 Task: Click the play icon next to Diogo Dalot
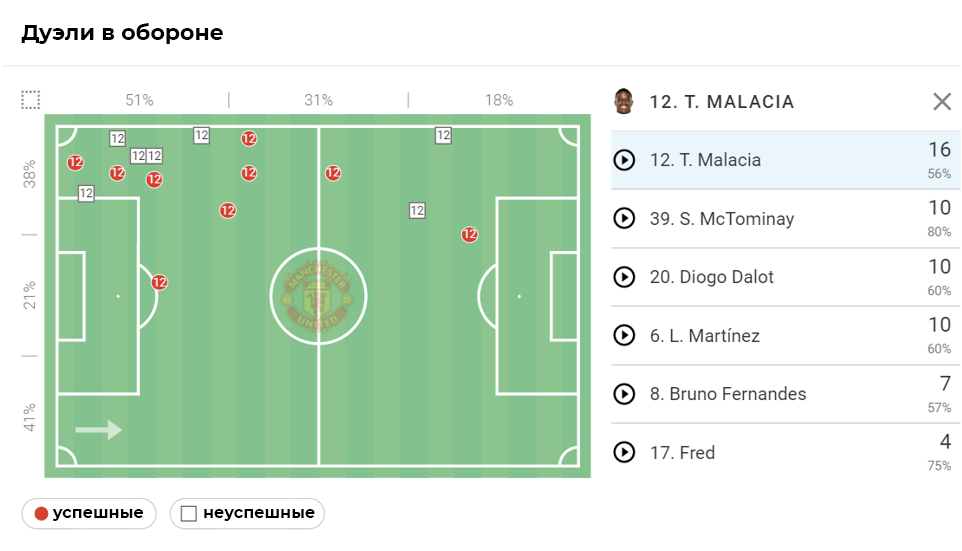point(624,277)
